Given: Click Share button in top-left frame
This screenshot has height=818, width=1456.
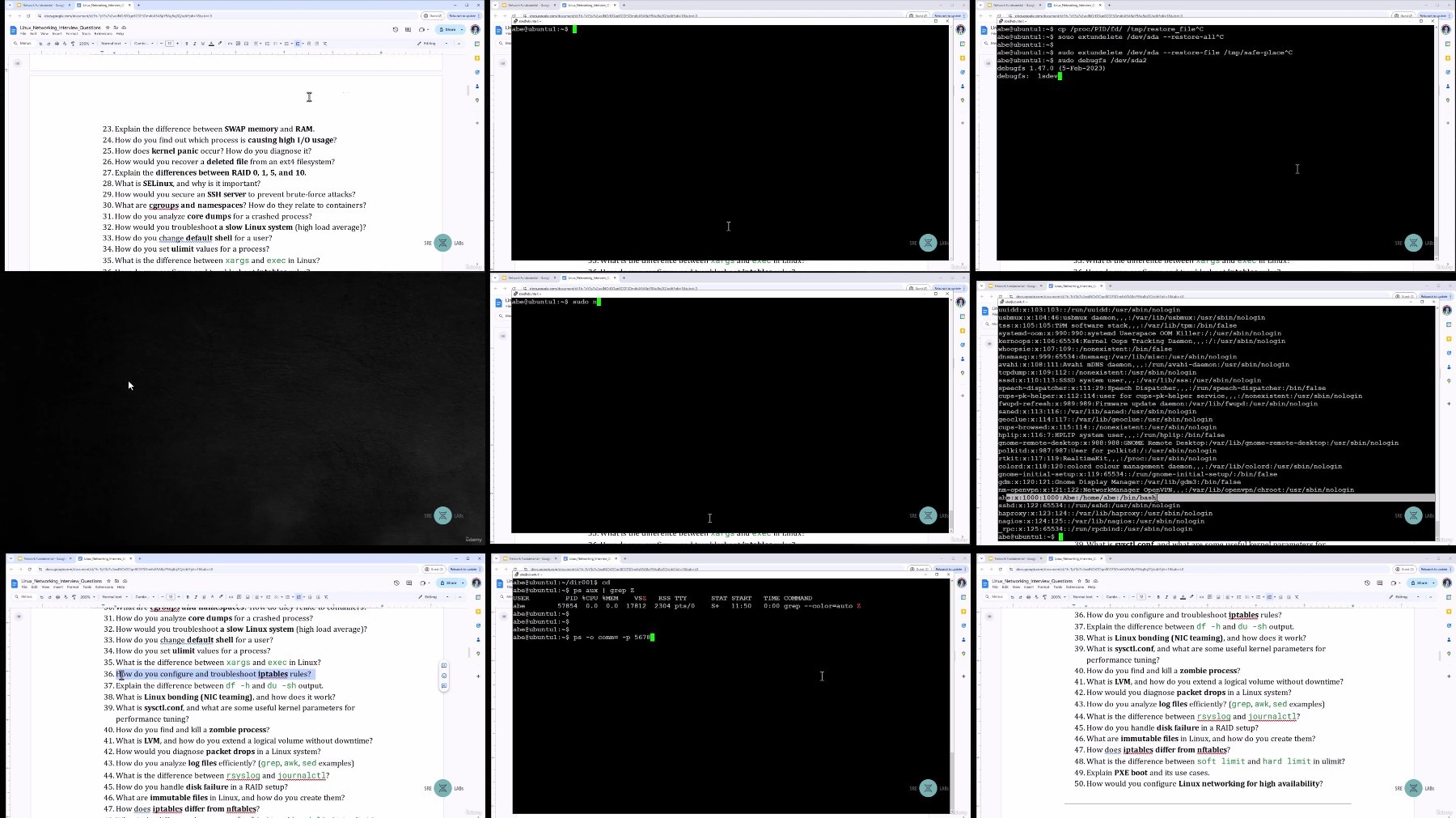Looking at the screenshot, I should 449,30.
